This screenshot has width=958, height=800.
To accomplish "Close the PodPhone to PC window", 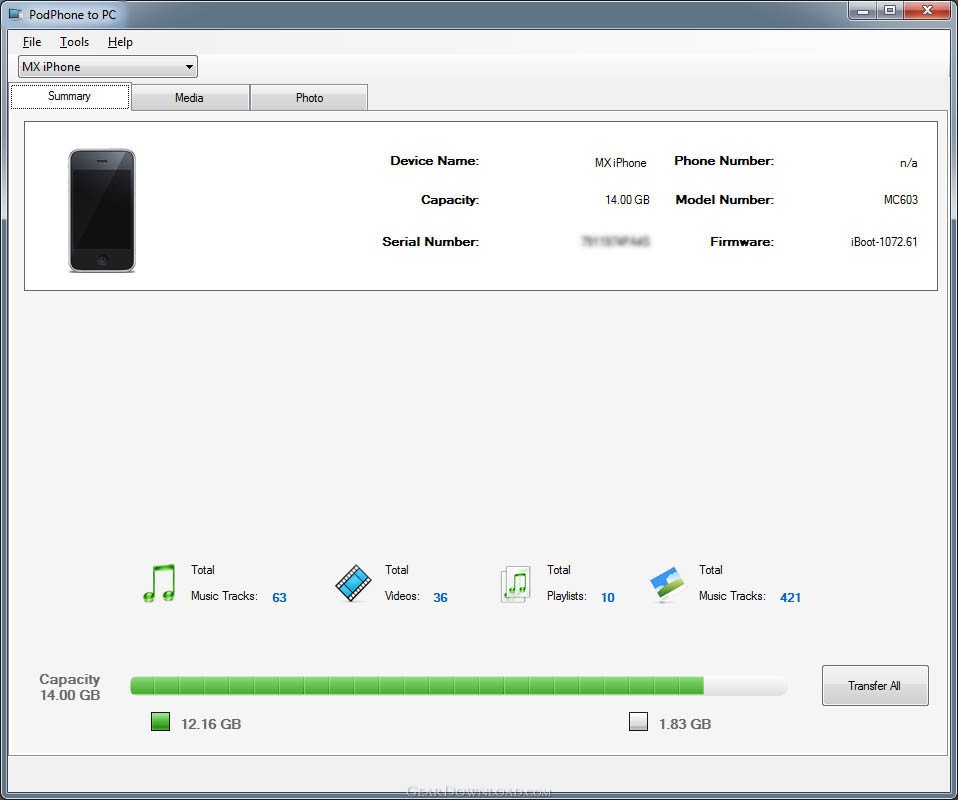I will (927, 10).
